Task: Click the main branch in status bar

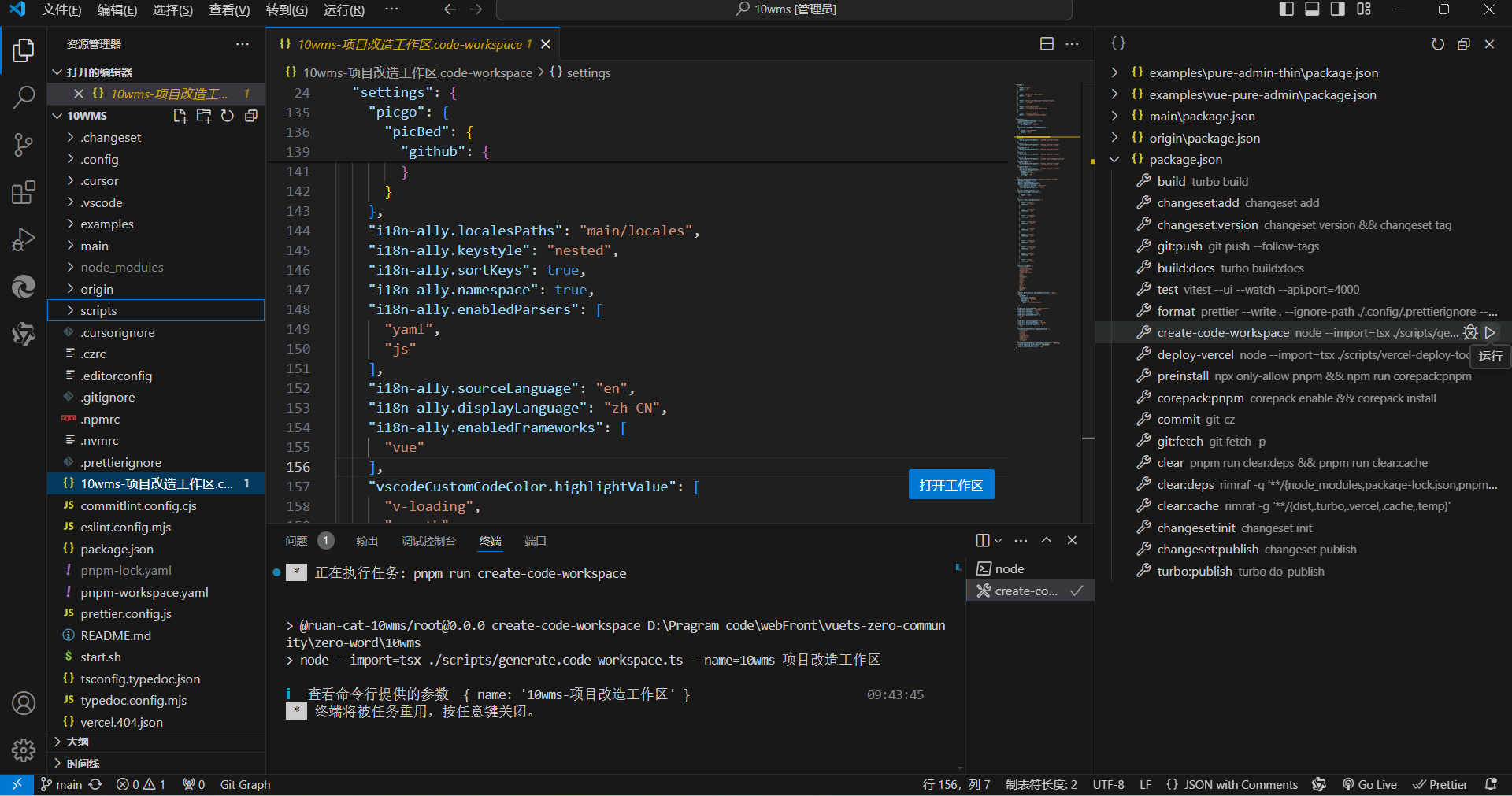Action: [x=61, y=784]
